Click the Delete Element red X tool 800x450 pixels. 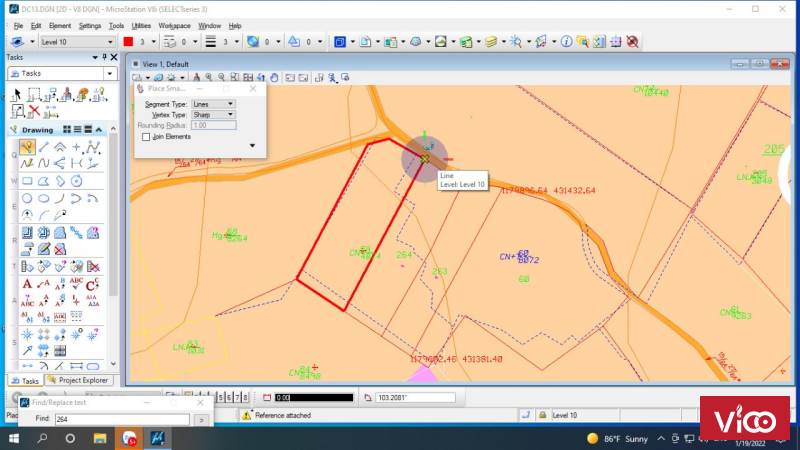coord(34,111)
